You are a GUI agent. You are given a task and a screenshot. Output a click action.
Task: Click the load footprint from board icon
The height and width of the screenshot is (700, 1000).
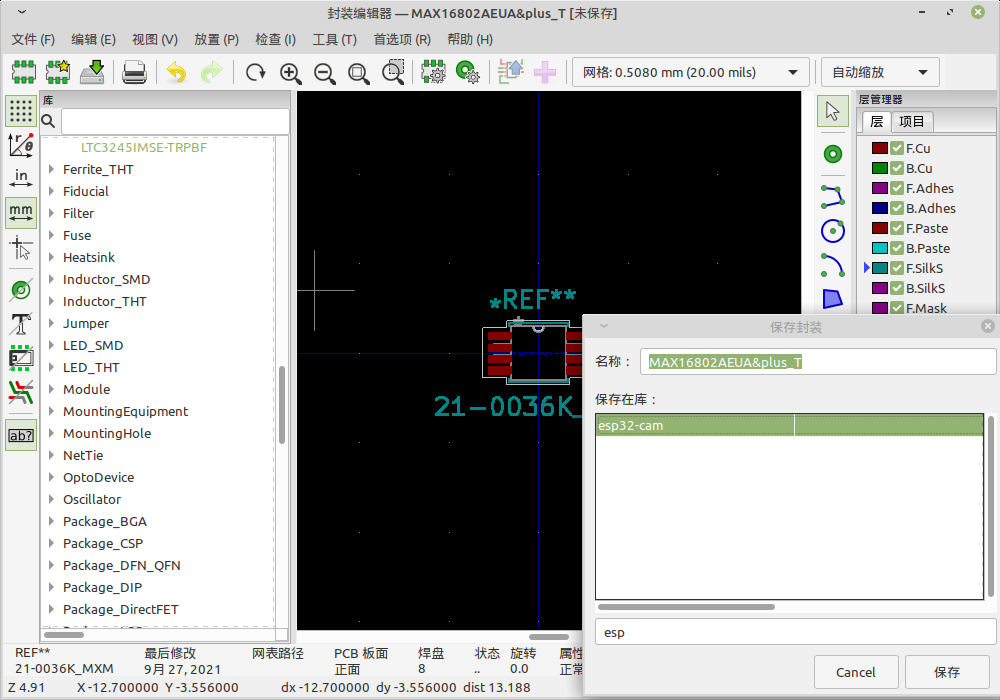tap(511, 72)
